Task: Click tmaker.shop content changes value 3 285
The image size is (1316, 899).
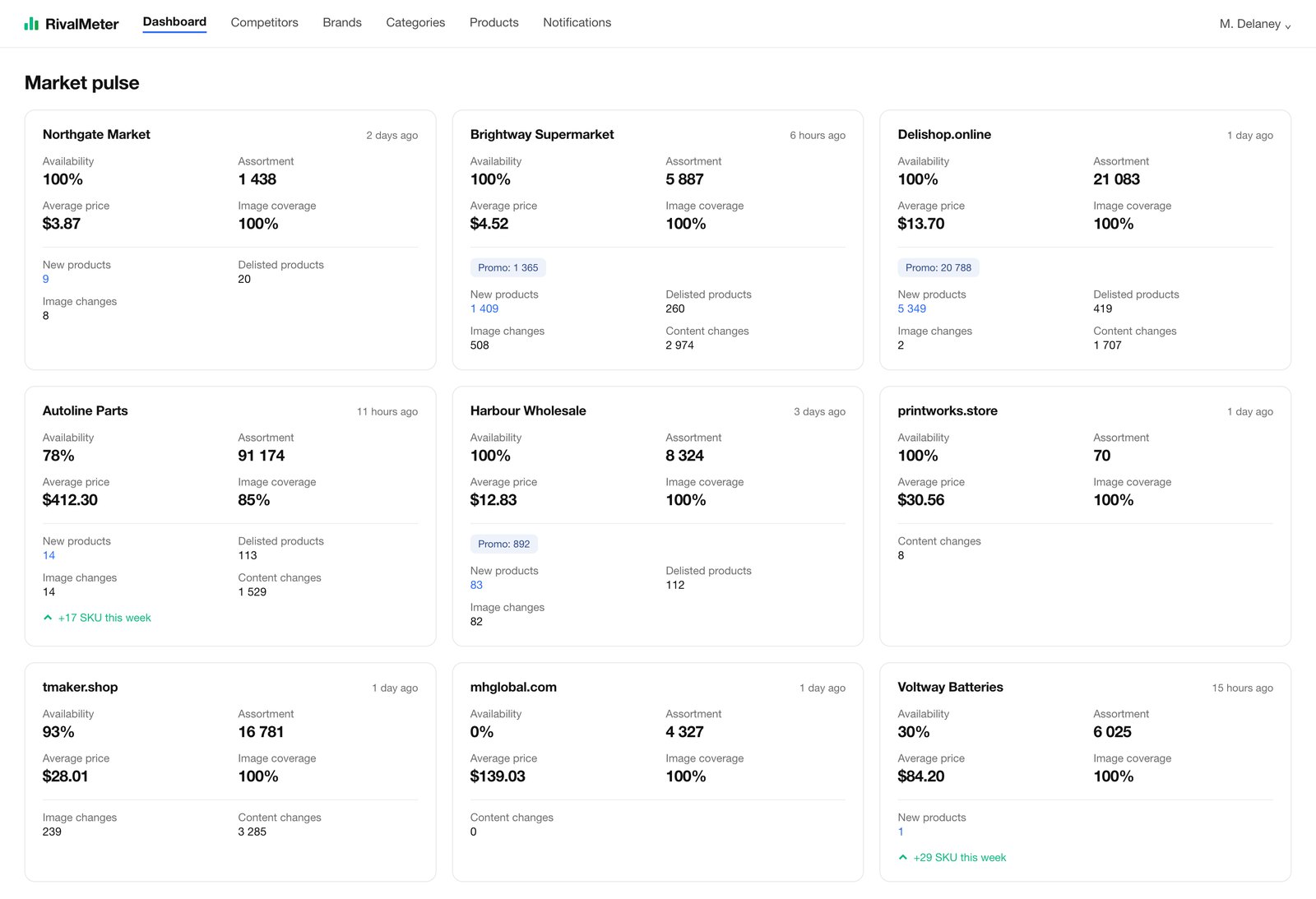Action: [x=253, y=832]
